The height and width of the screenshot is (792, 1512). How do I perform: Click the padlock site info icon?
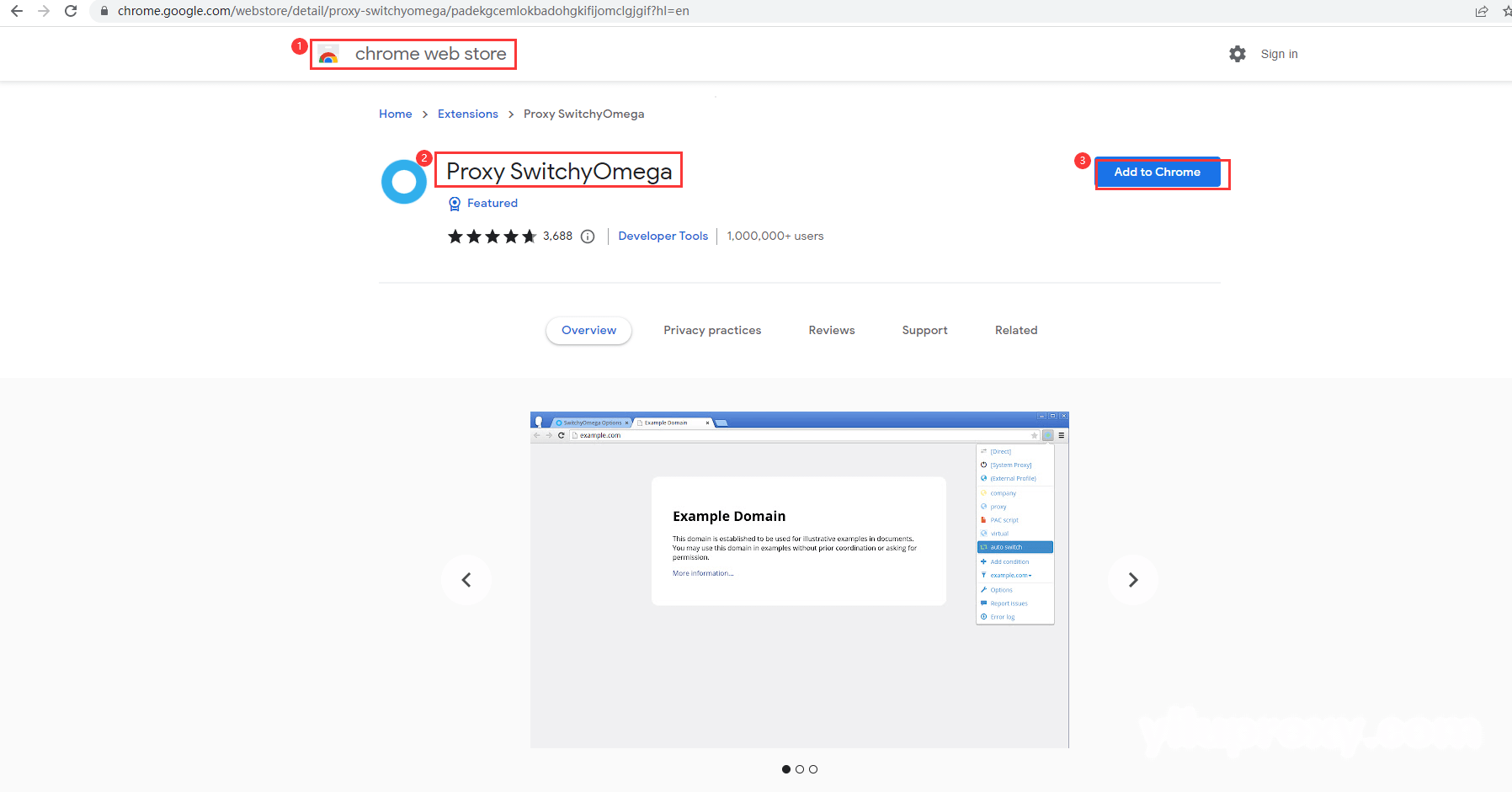coord(104,11)
